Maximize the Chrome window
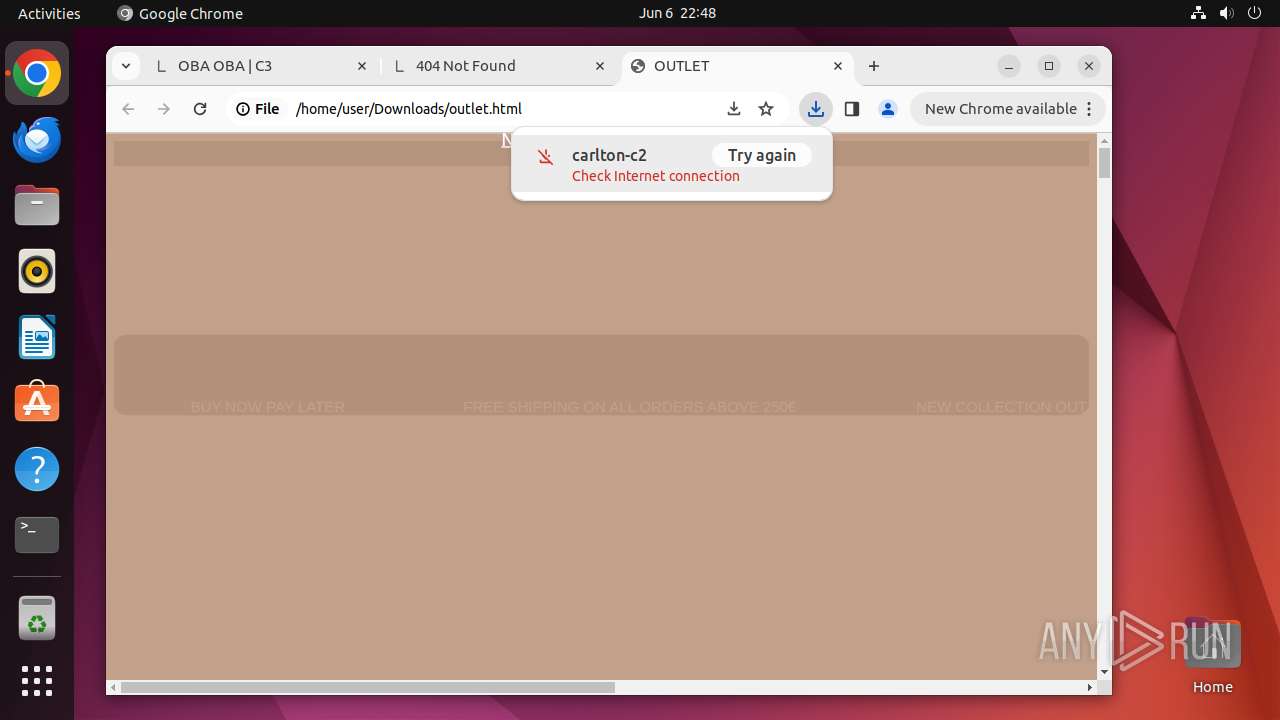 (1049, 66)
